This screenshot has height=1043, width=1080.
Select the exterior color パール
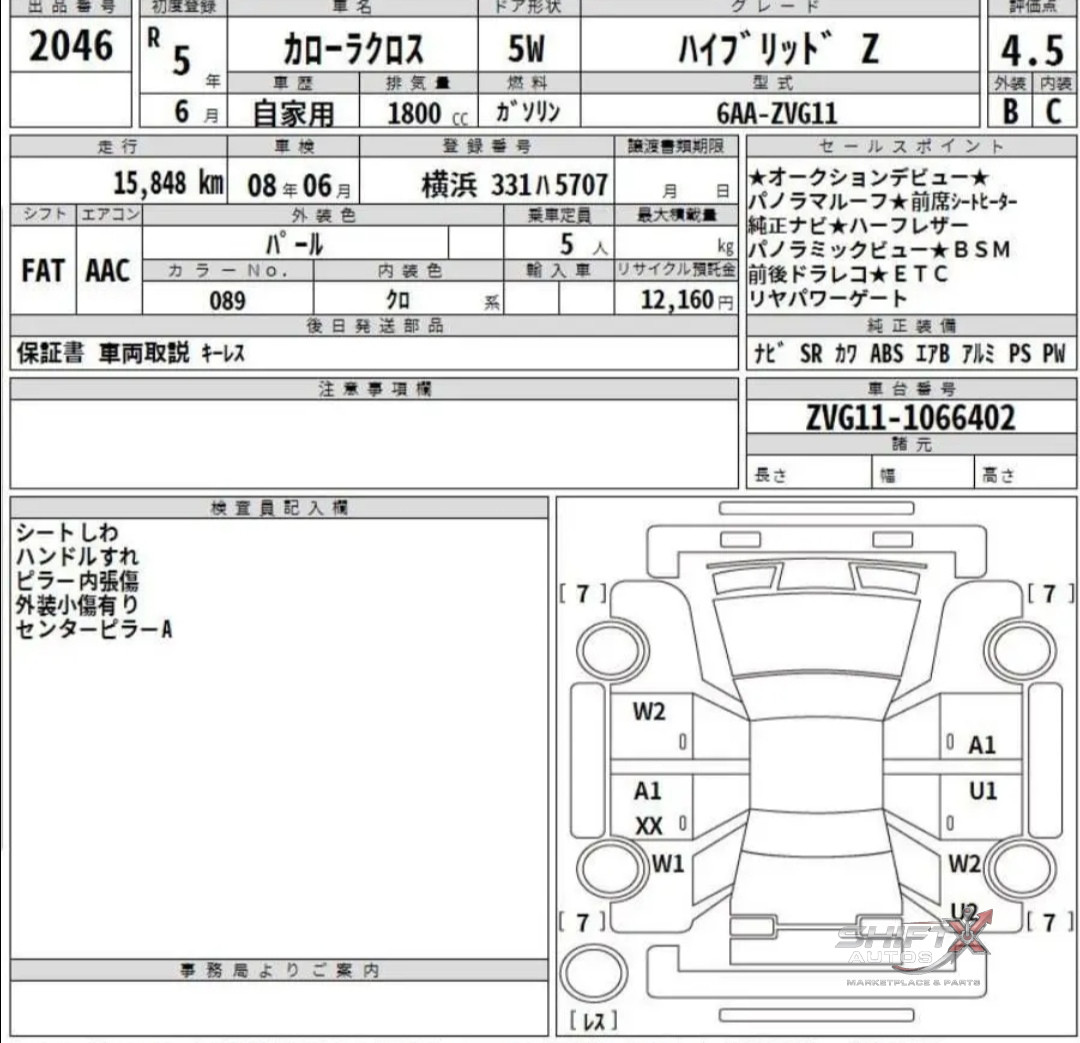(x=294, y=244)
